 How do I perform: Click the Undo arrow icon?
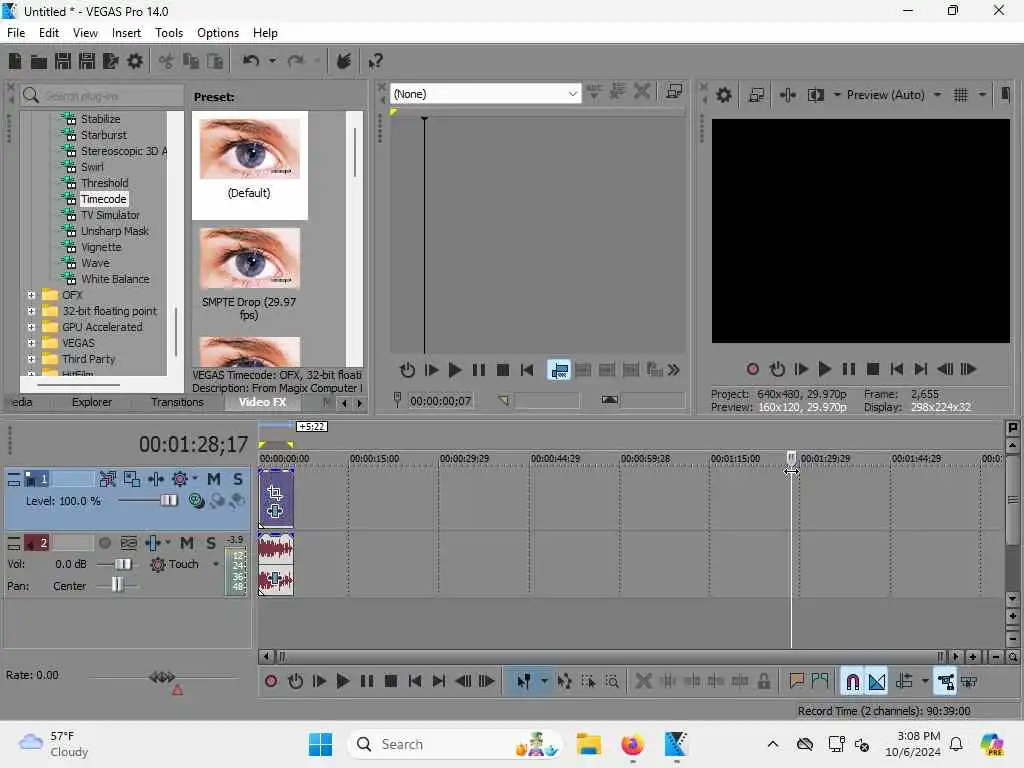click(251, 61)
